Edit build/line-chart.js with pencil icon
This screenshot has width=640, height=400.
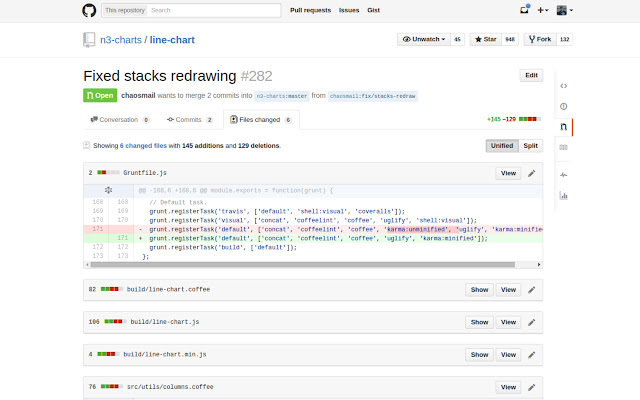(531, 322)
